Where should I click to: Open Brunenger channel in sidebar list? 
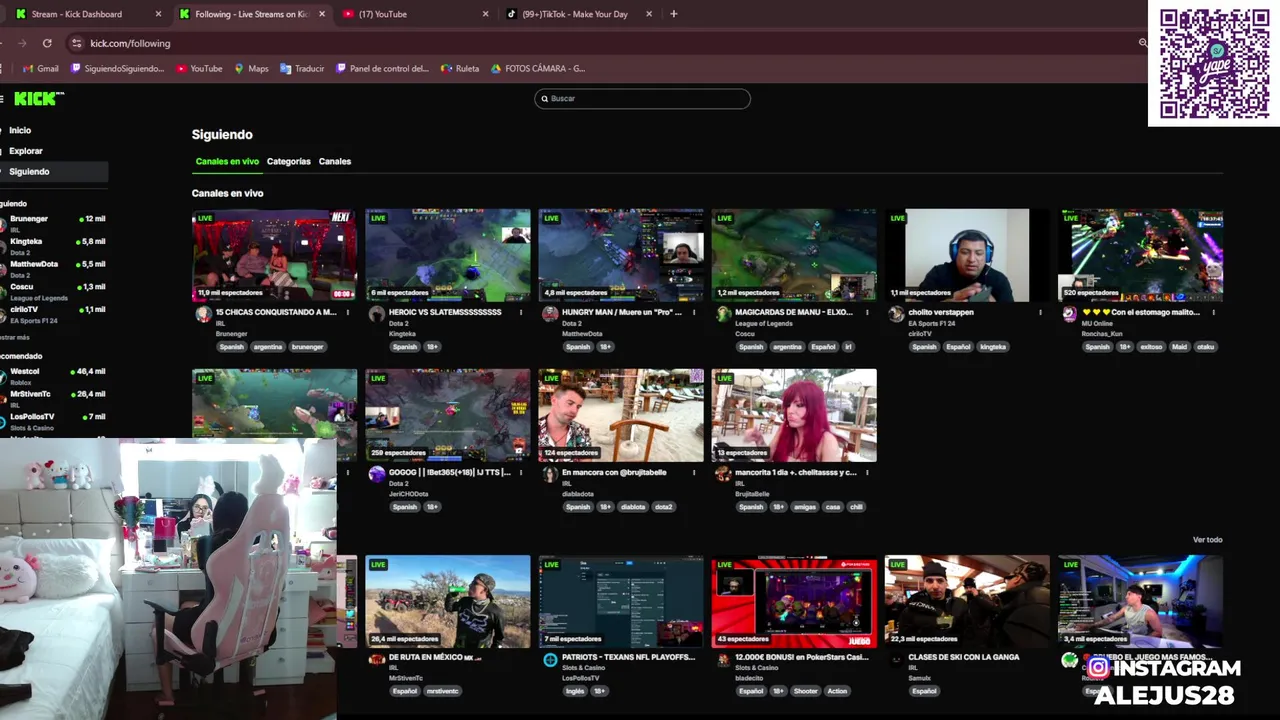coord(54,223)
